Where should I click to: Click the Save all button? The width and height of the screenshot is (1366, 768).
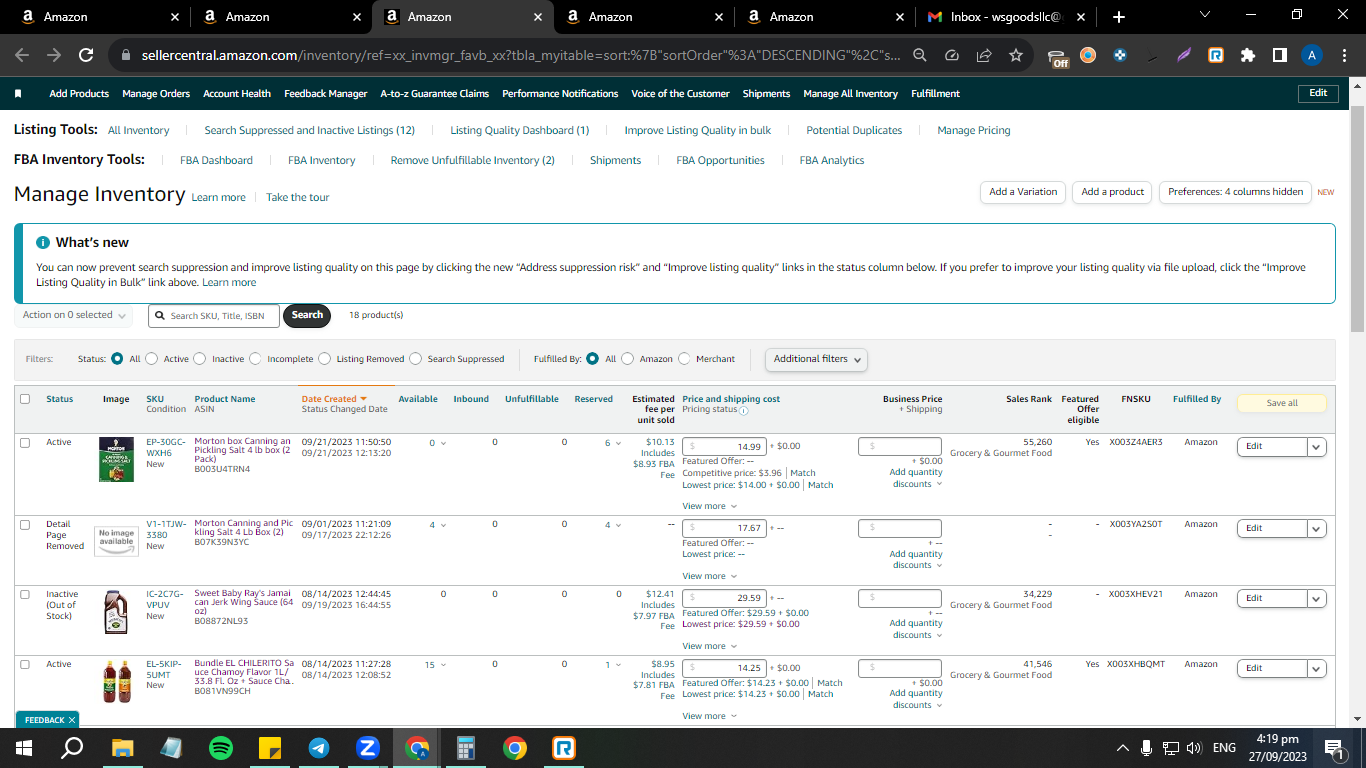pyautogui.click(x=1282, y=403)
